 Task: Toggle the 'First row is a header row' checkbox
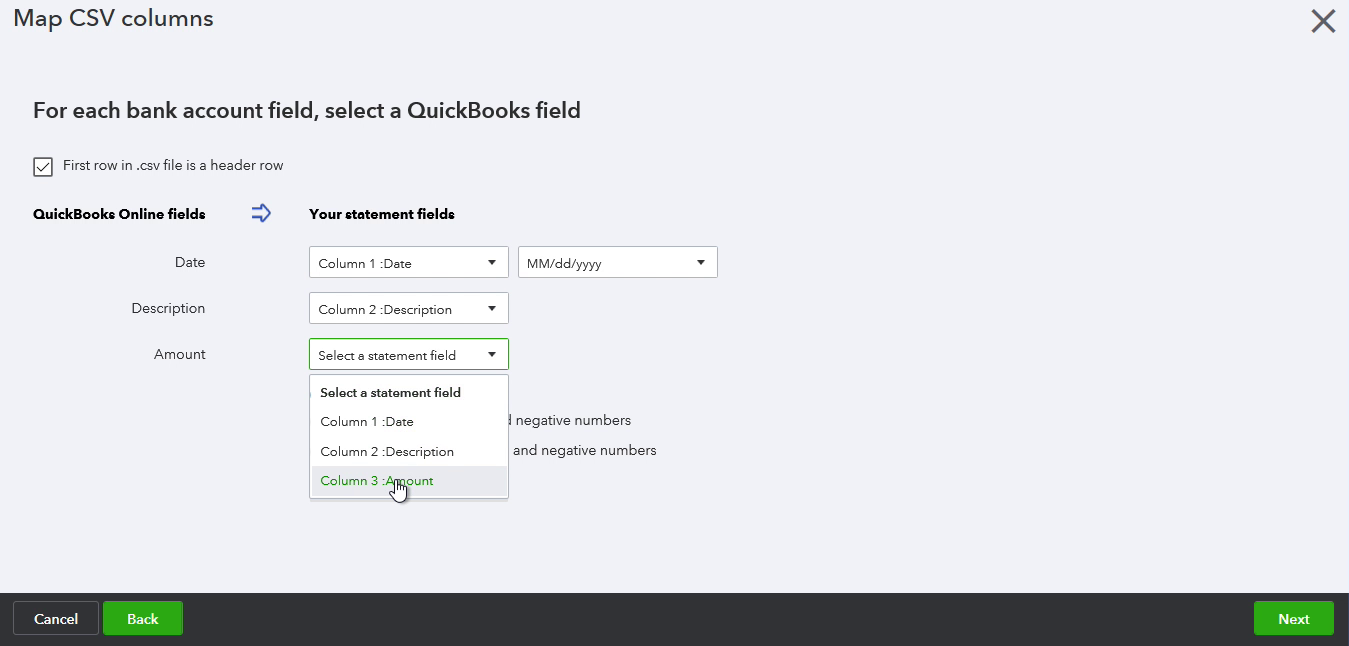pos(43,167)
